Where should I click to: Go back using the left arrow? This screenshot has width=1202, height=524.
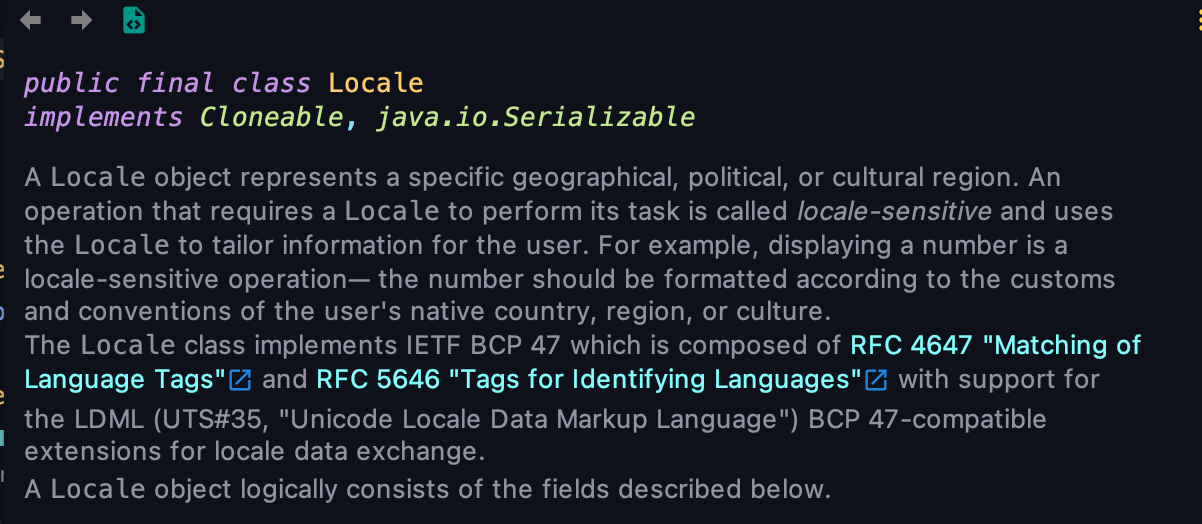click(x=31, y=20)
